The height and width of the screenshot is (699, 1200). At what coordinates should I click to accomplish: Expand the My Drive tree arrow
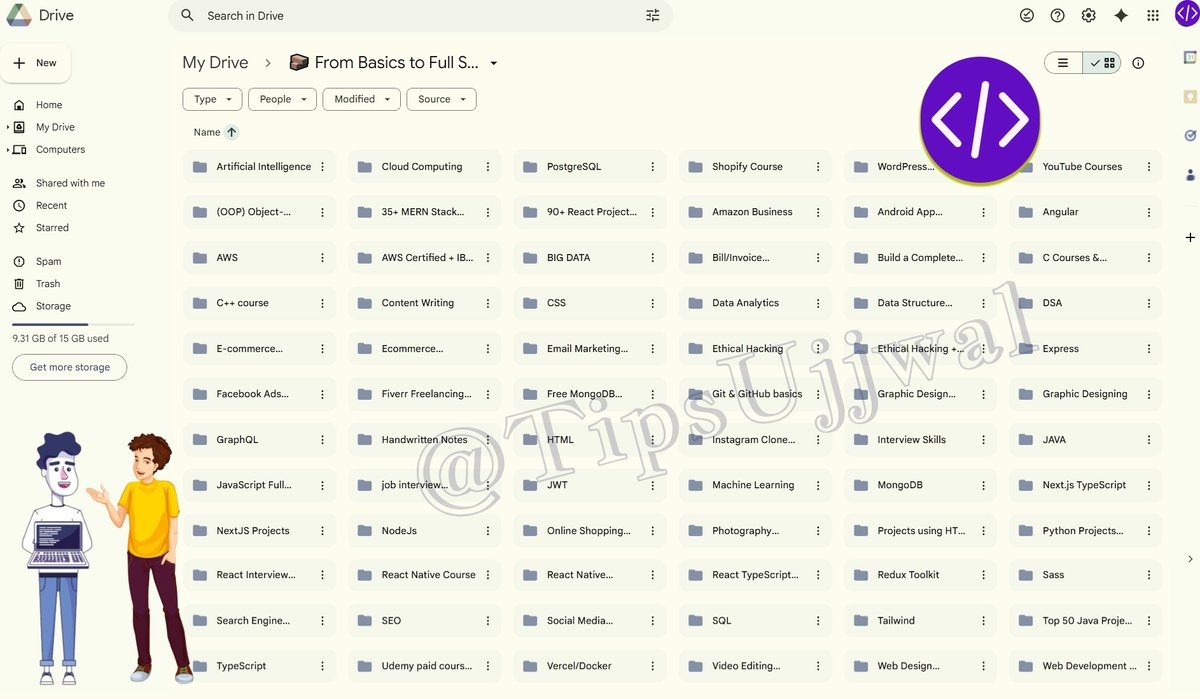click(8, 127)
